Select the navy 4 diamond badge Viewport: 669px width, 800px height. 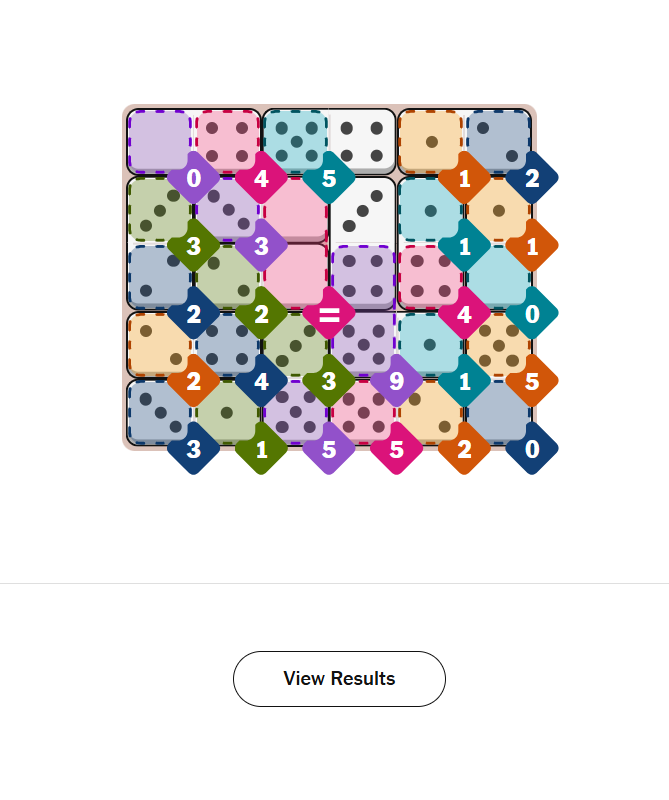(x=261, y=380)
